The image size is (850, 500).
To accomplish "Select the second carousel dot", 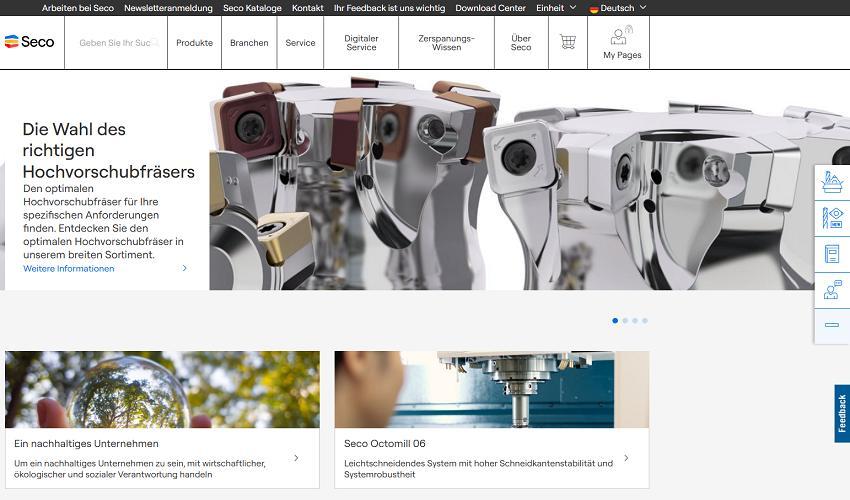I will coord(625,320).
